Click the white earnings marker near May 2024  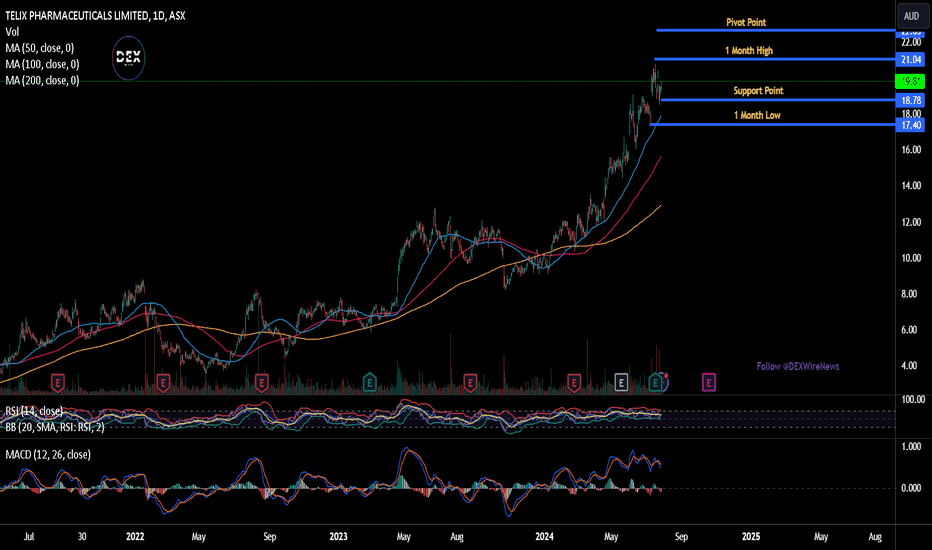point(621,382)
